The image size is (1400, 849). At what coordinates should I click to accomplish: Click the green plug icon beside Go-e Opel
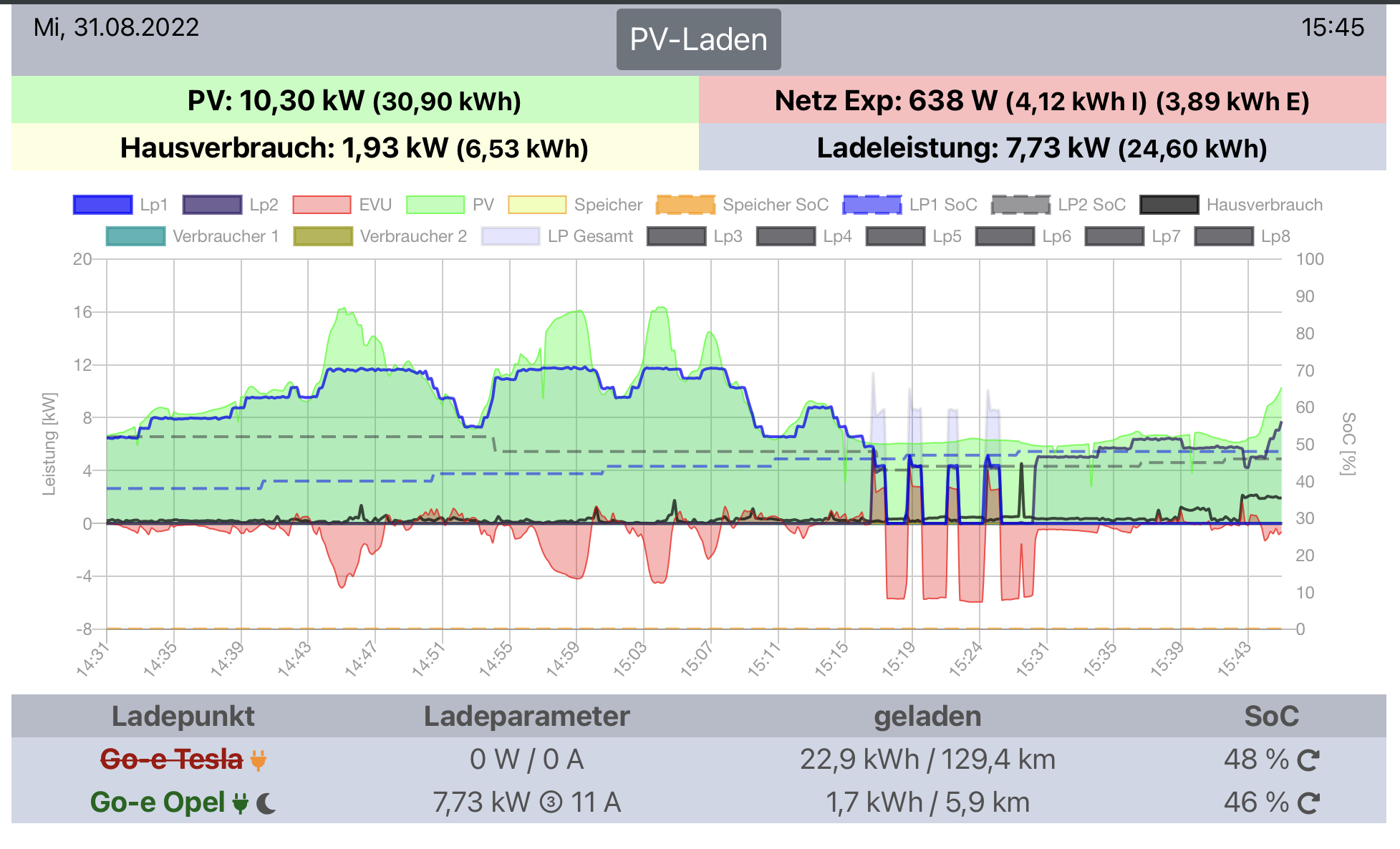pos(241,803)
